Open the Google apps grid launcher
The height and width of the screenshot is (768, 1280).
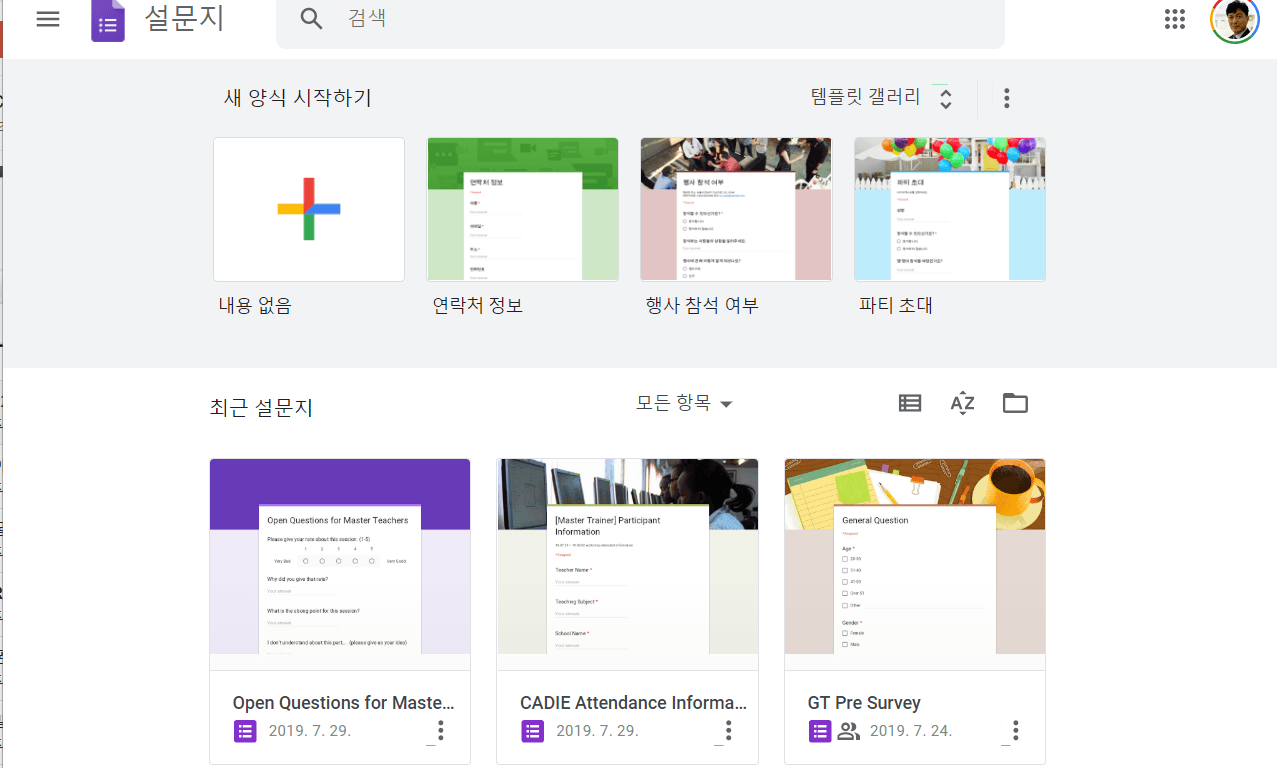(x=1175, y=19)
